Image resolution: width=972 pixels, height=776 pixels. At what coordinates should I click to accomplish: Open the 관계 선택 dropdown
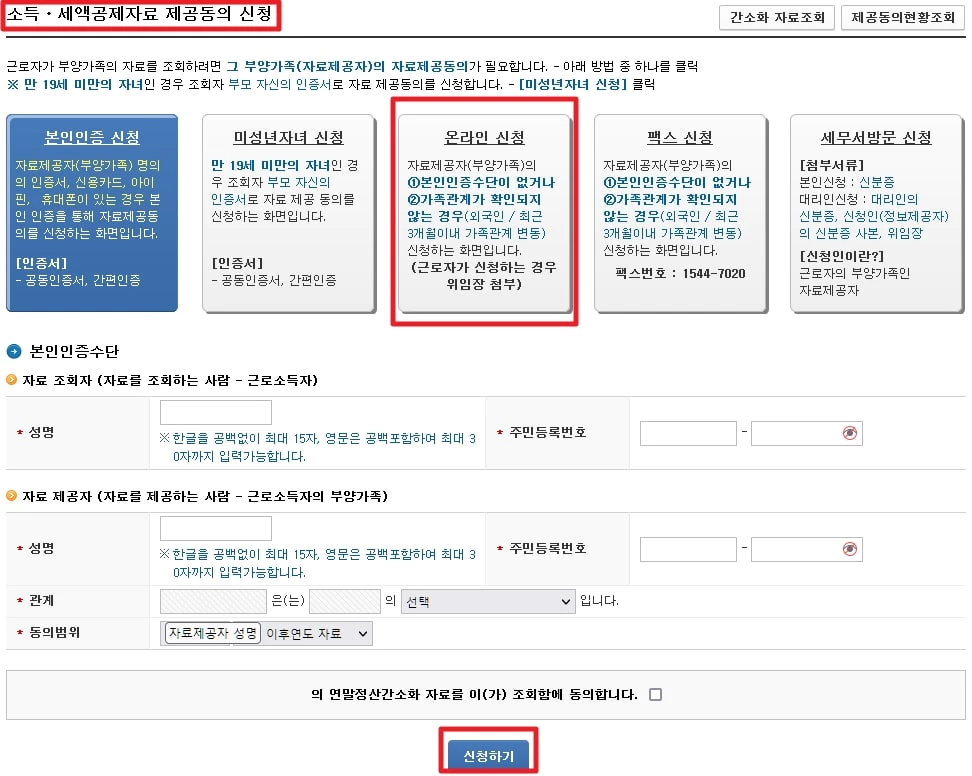point(487,601)
